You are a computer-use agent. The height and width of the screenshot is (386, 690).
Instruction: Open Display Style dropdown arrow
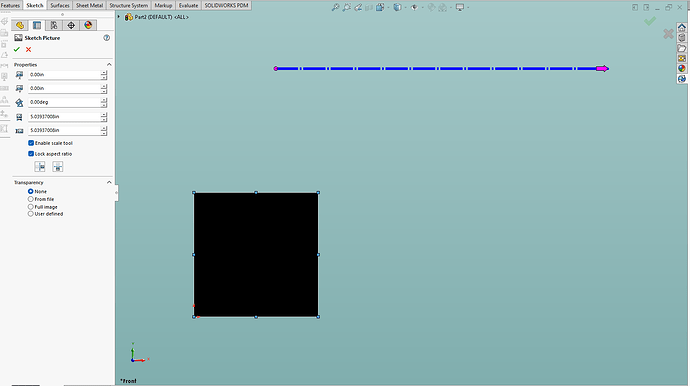click(405, 7)
